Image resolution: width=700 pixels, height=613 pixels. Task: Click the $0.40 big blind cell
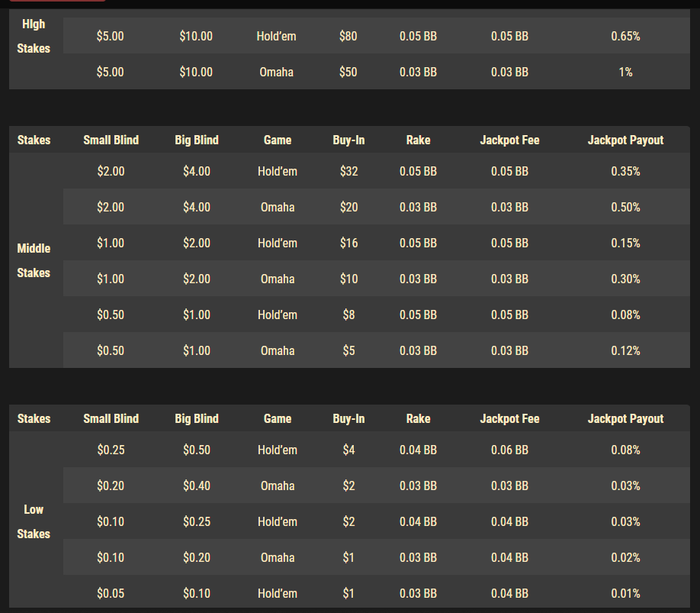point(196,486)
